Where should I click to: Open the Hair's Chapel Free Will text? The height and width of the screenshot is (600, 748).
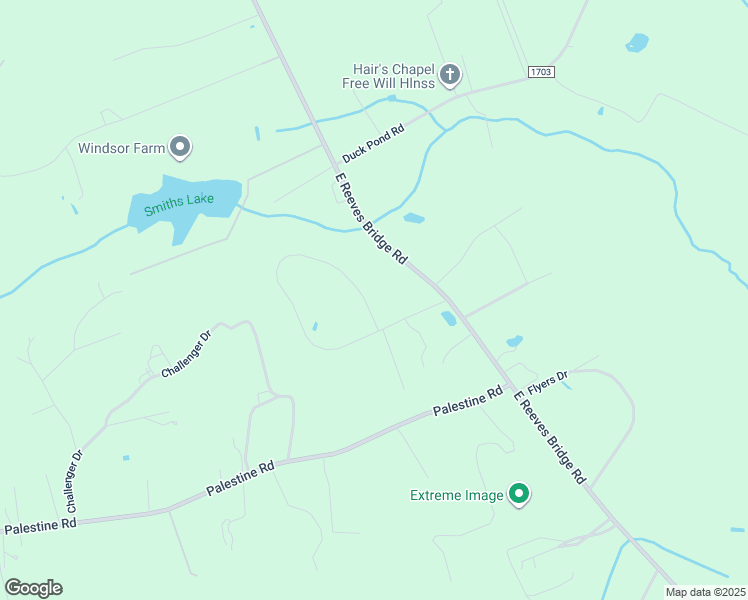[388, 76]
